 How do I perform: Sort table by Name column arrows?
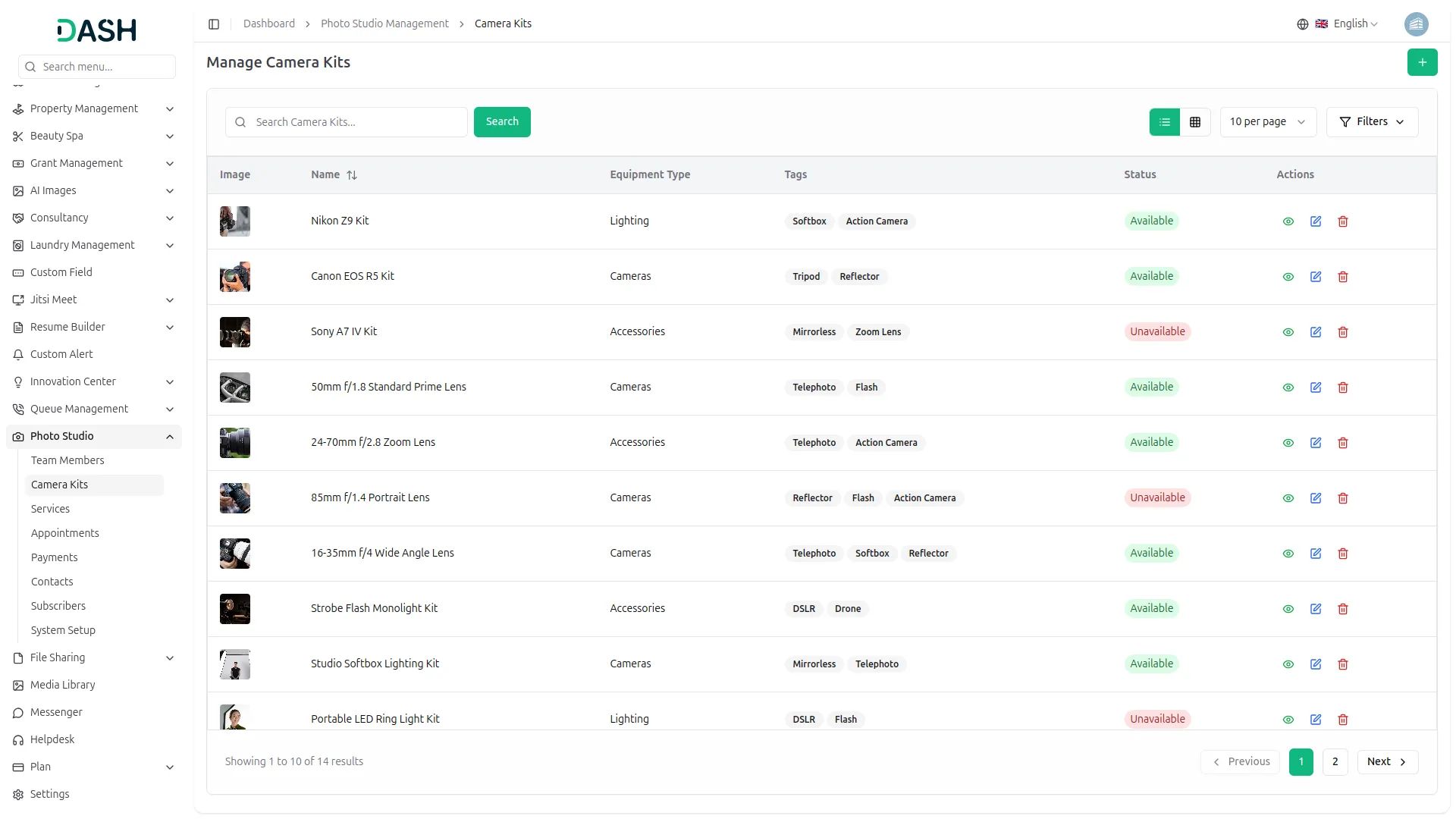click(352, 175)
